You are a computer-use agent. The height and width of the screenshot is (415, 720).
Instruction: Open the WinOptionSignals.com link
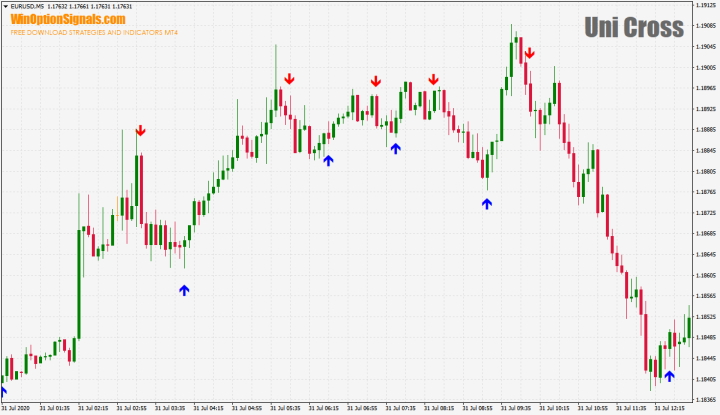point(68,20)
